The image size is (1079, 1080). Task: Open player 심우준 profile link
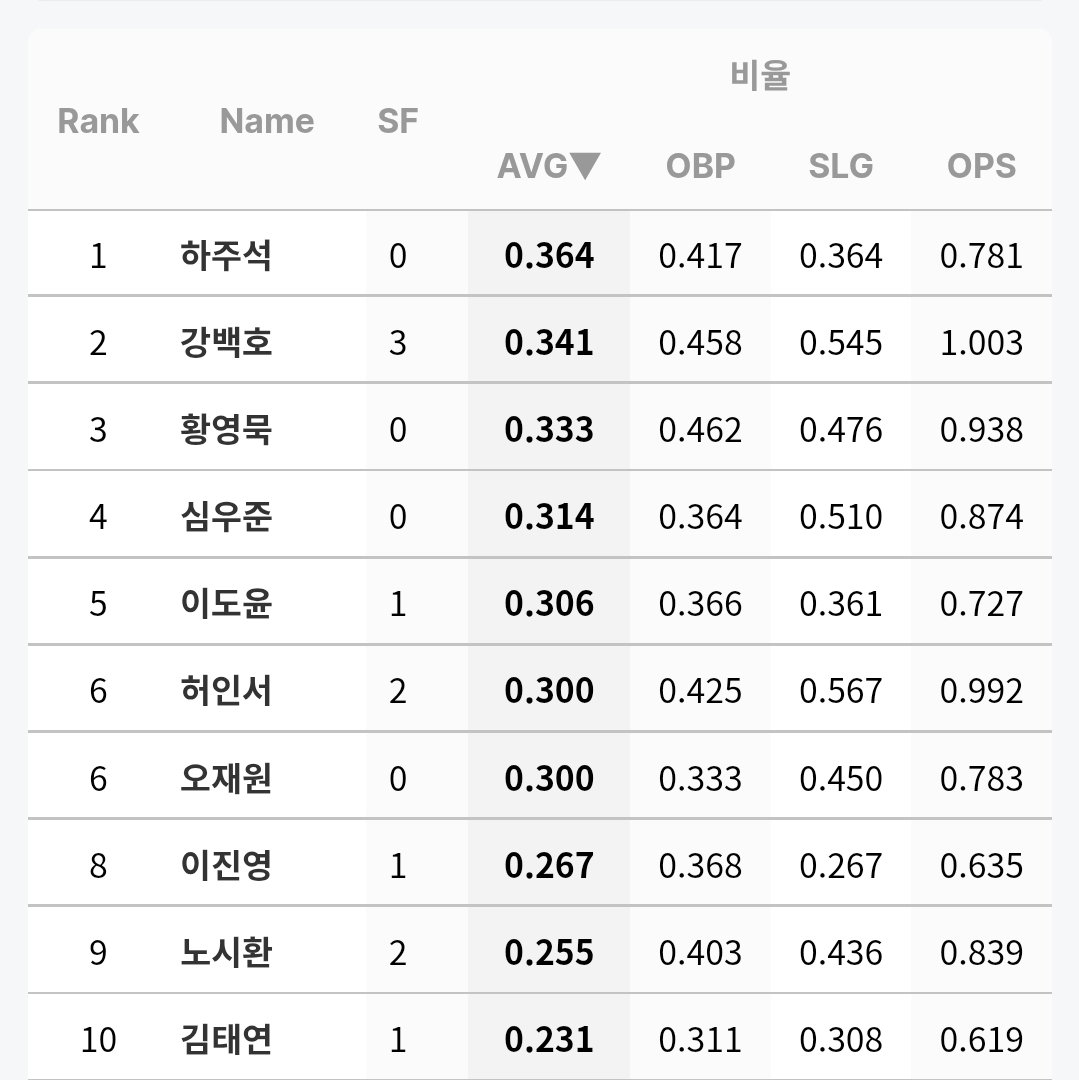(226, 517)
